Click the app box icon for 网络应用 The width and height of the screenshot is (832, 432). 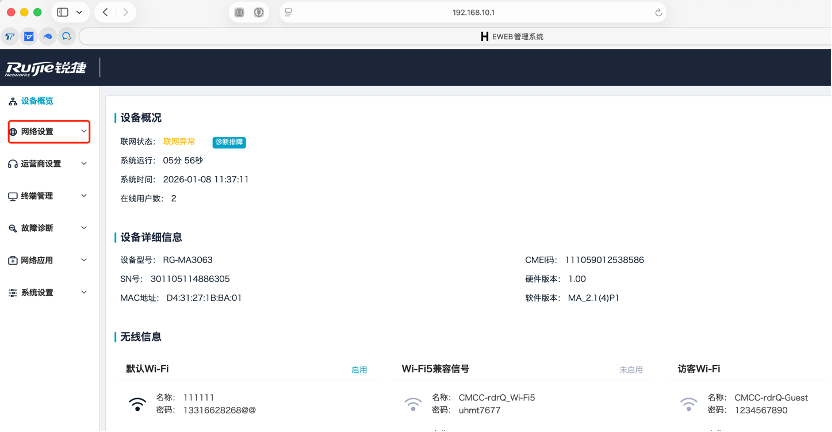coord(13,261)
